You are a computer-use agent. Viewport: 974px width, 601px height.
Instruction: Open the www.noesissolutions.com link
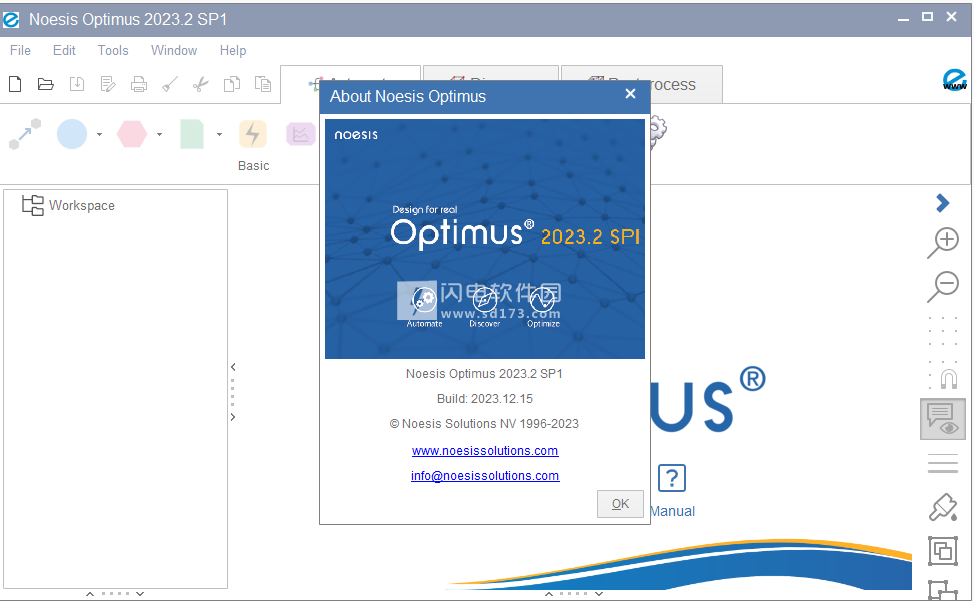pyautogui.click(x=485, y=451)
